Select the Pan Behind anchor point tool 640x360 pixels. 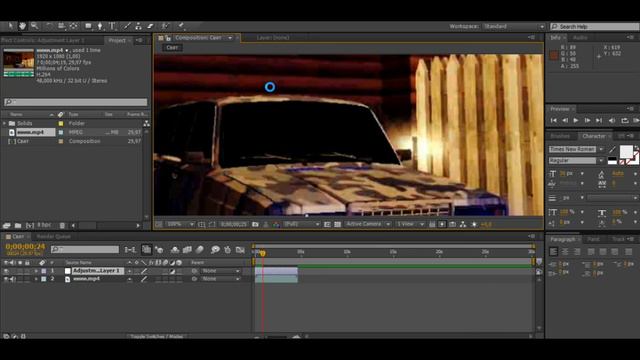click(x=73, y=26)
